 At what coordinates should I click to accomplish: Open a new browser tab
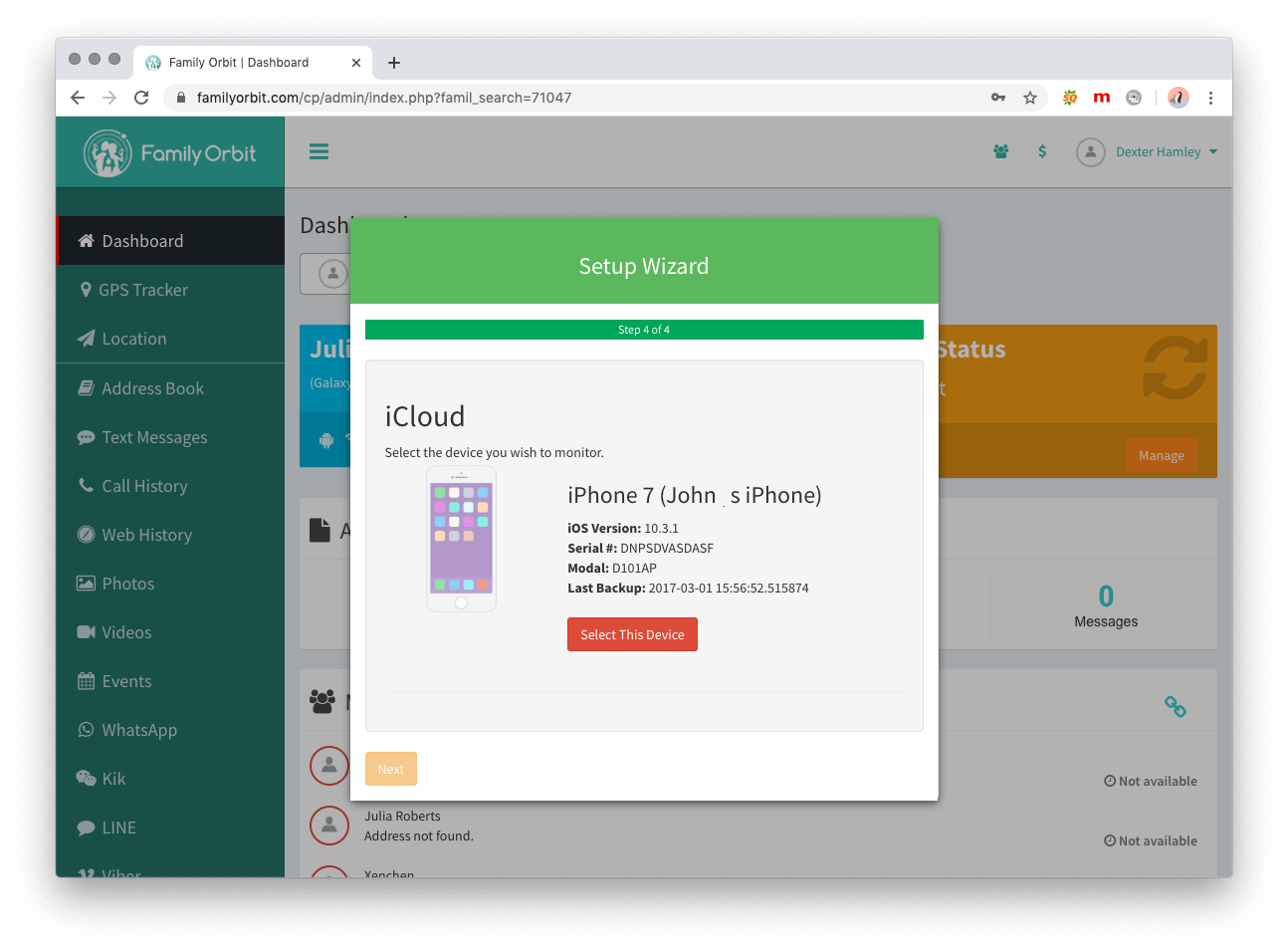point(394,63)
